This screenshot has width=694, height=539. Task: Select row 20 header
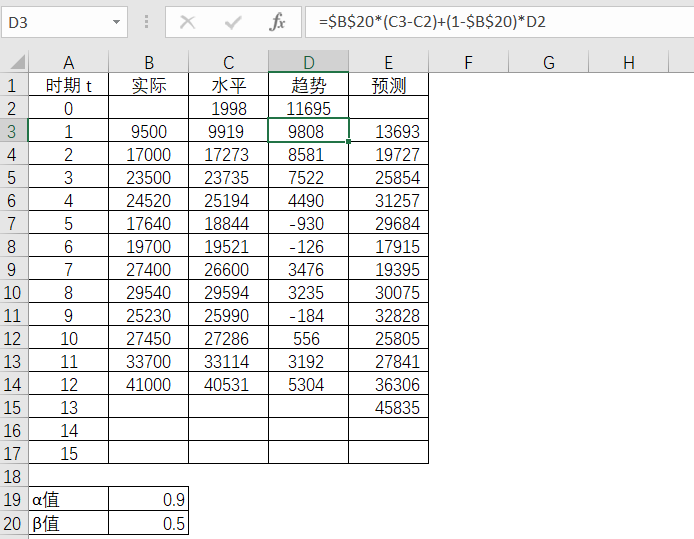14,522
